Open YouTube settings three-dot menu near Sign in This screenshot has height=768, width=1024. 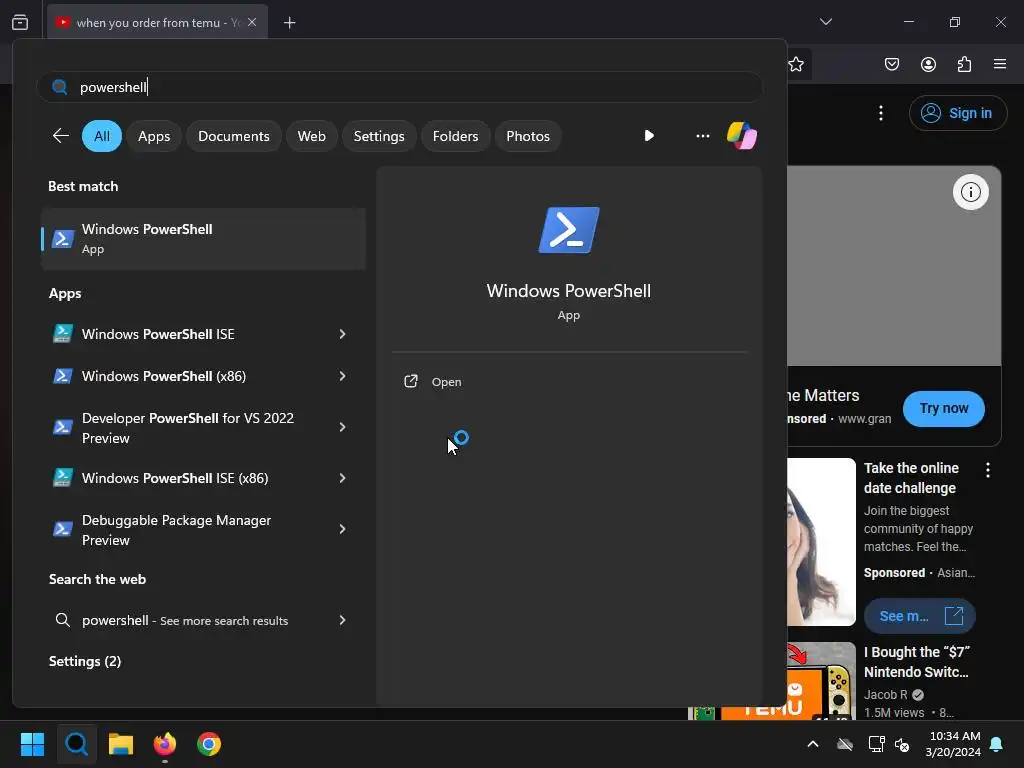(x=881, y=113)
